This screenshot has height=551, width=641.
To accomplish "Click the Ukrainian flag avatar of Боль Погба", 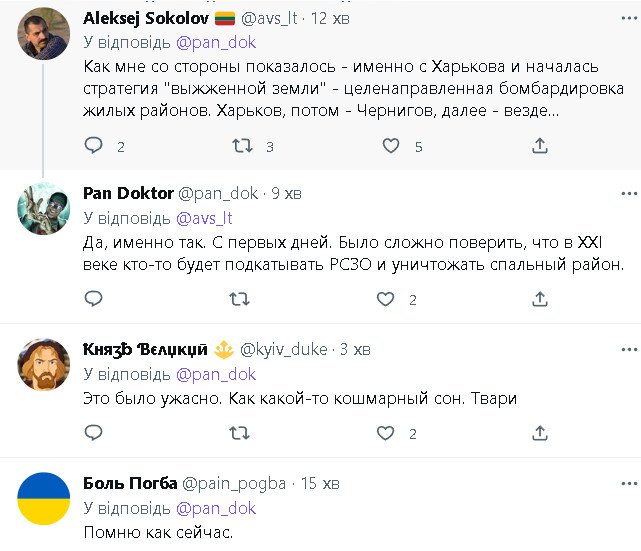I will [45, 499].
